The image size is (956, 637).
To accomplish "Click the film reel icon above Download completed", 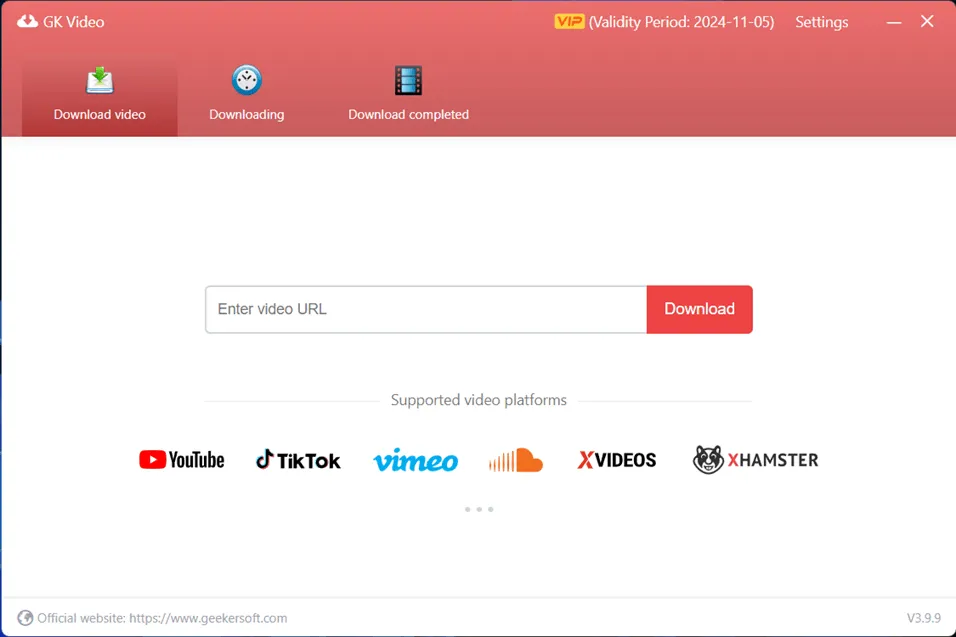I will (x=408, y=80).
